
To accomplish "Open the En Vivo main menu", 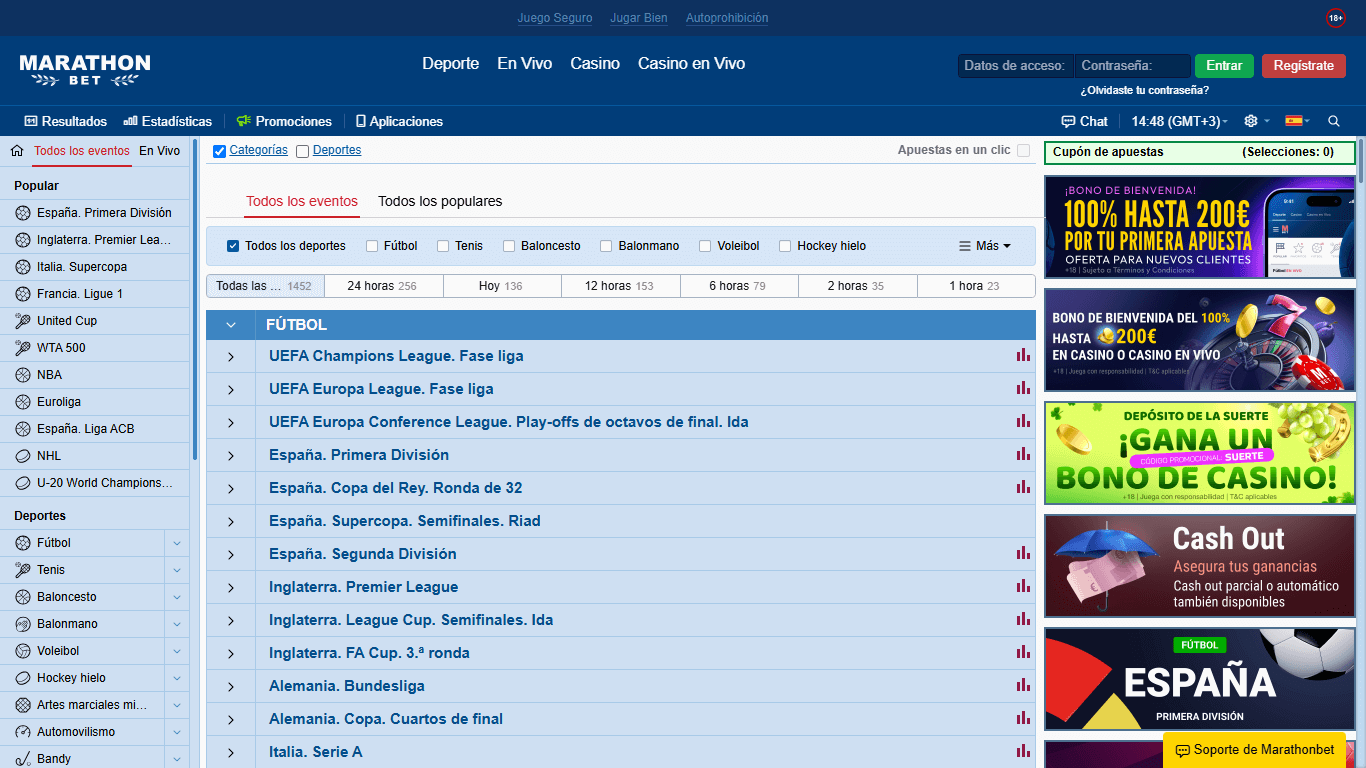I will coord(525,63).
